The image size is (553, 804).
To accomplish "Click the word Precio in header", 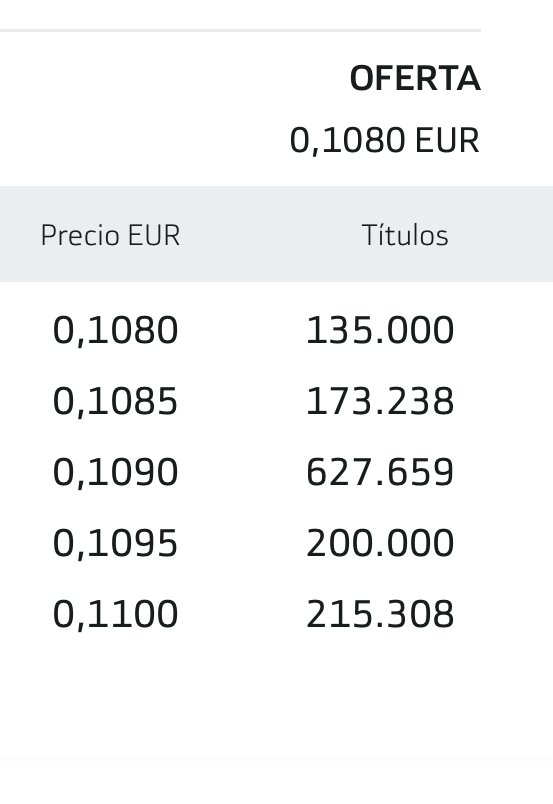I will click(x=80, y=235).
